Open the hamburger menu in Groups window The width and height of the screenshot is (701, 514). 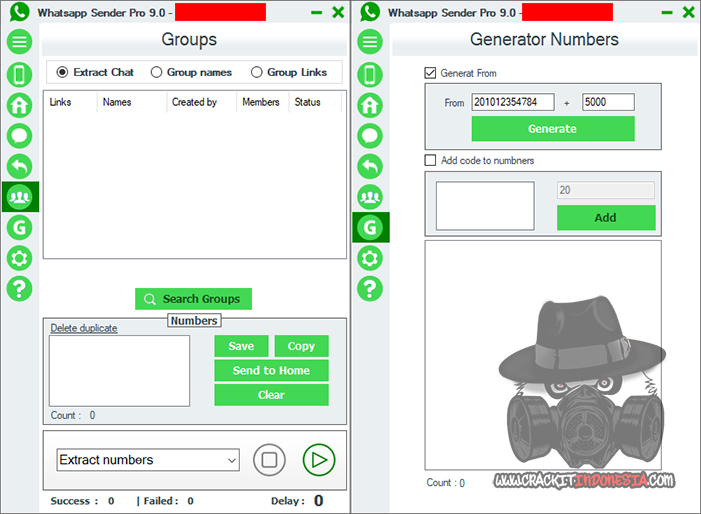(20, 42)
